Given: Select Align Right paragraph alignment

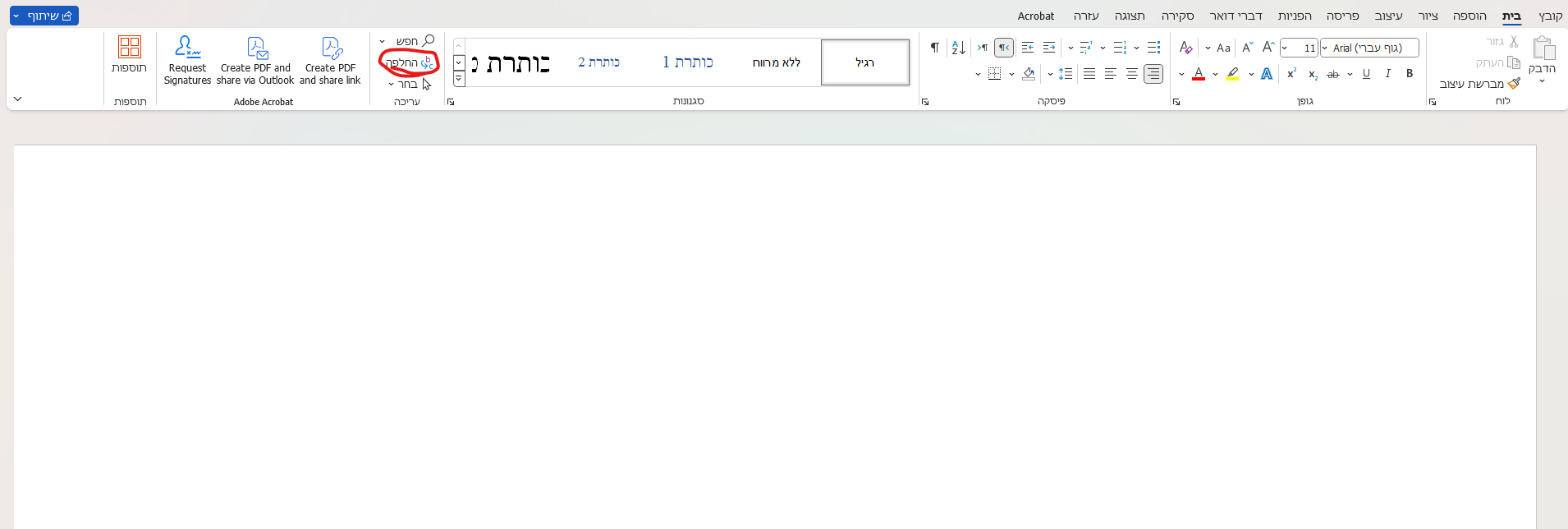Looking at the screenshot, I should [x=1153, y=74].
